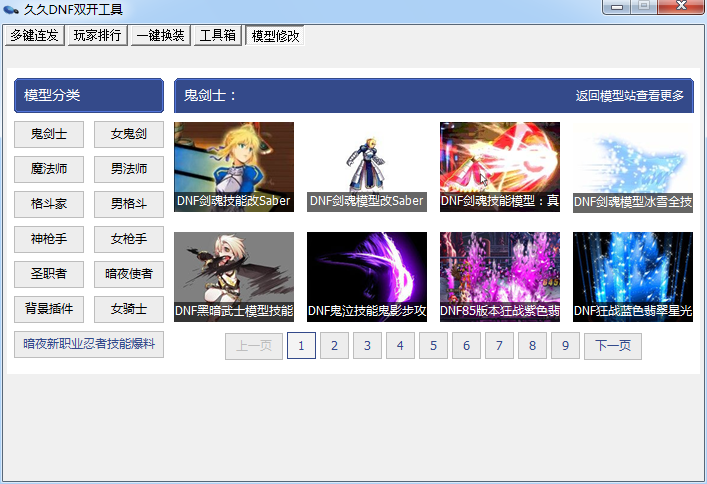The width and height of the screenshot is (707, 484).
Task: Go to page 9
Action: coord(565,346)
